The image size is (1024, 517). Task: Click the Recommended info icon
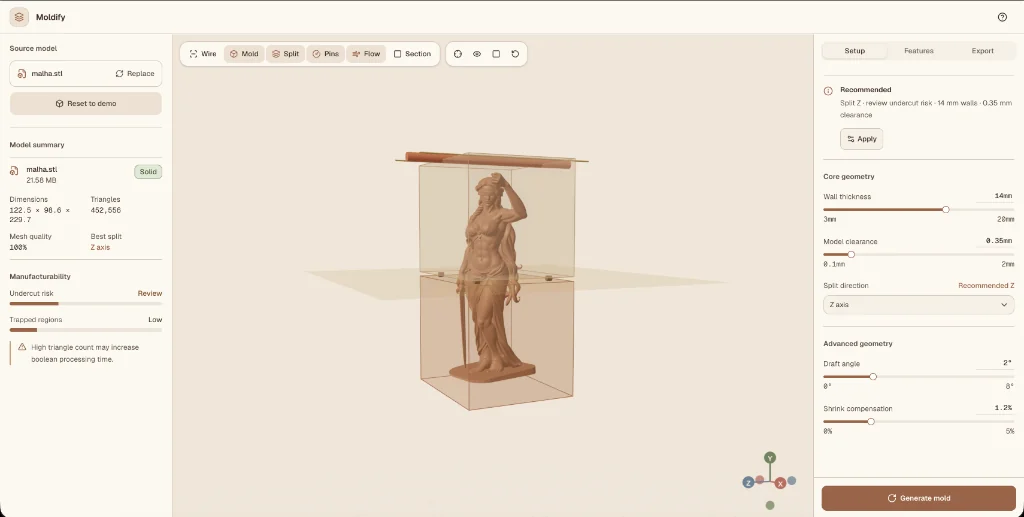pyautogui.click(x=828, y=91)
